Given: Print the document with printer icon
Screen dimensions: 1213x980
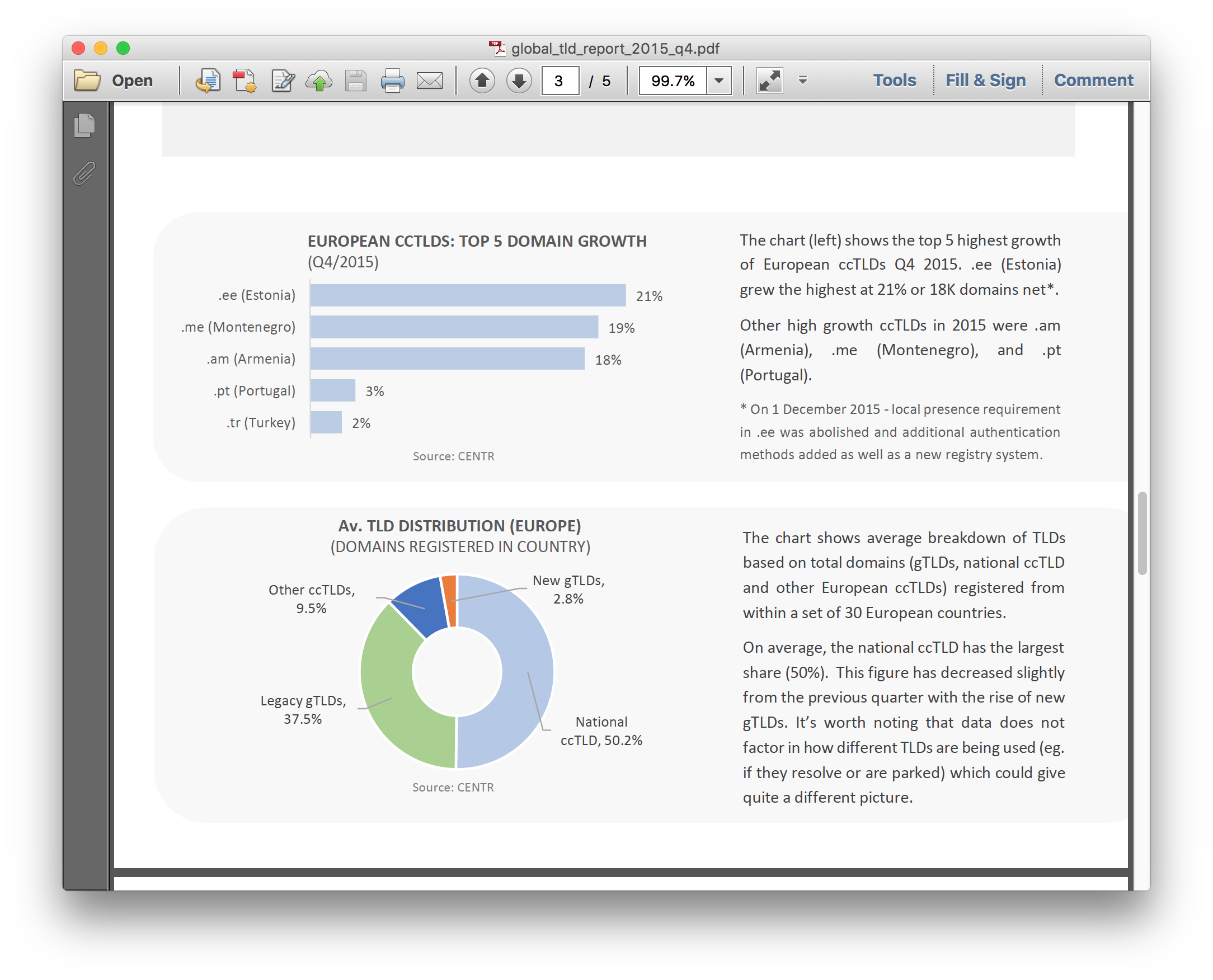Looking at the screenshot, I should tap(392, 81).
